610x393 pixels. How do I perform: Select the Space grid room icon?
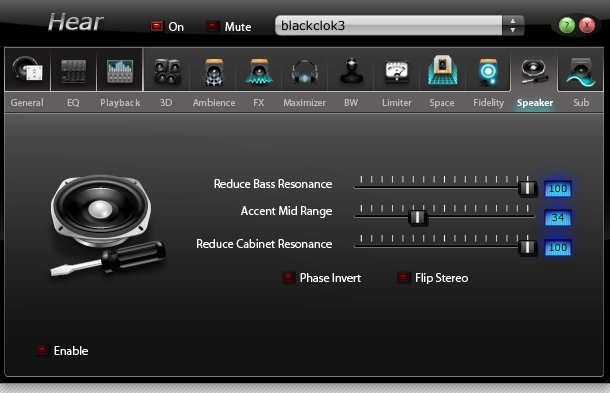pos(442,70)
